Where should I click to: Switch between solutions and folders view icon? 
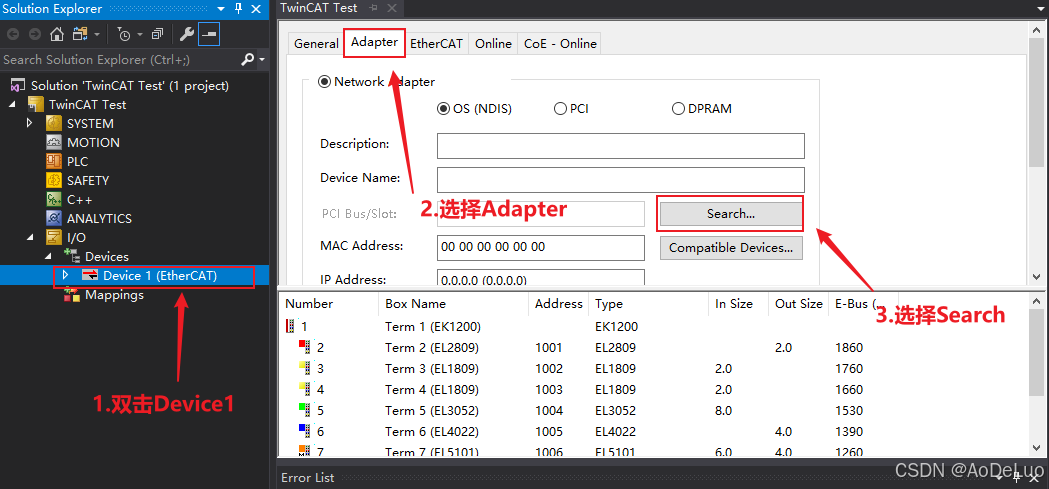point(81,33)
